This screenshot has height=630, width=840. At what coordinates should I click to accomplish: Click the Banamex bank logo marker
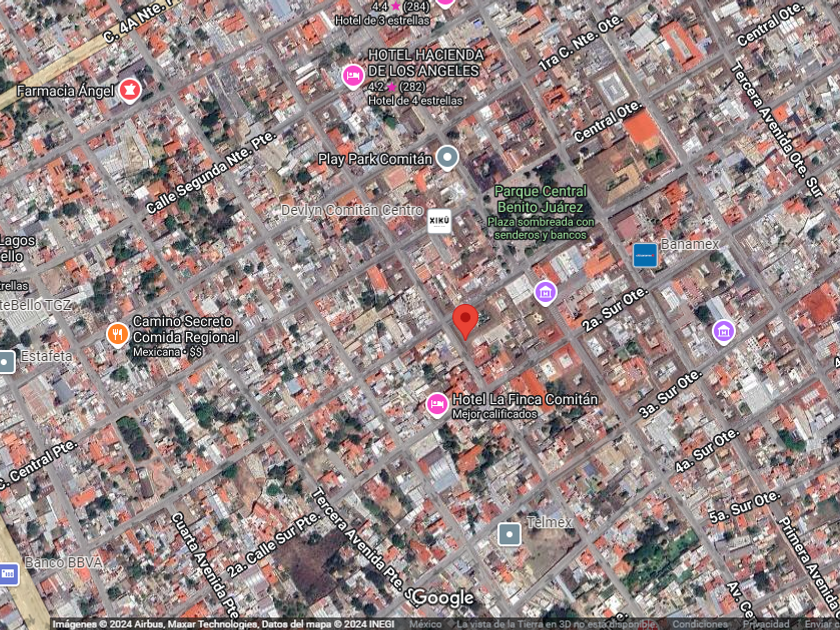click(x=645, y=255)
